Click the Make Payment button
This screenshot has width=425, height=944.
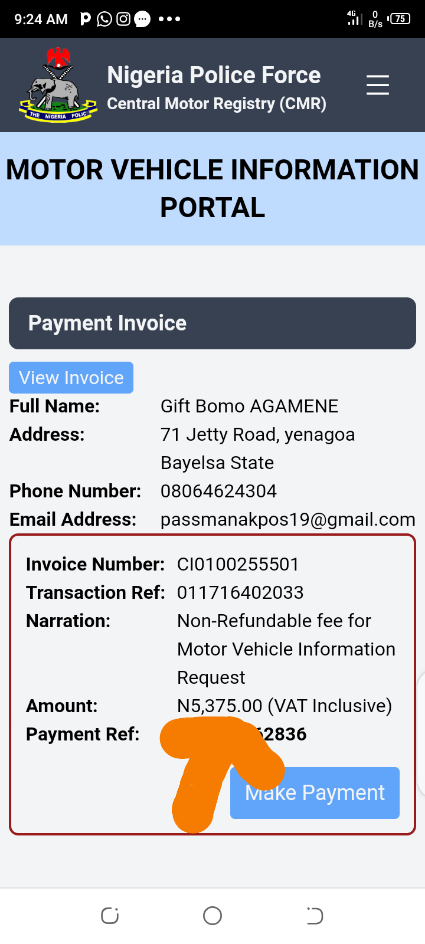pos(315,793)
